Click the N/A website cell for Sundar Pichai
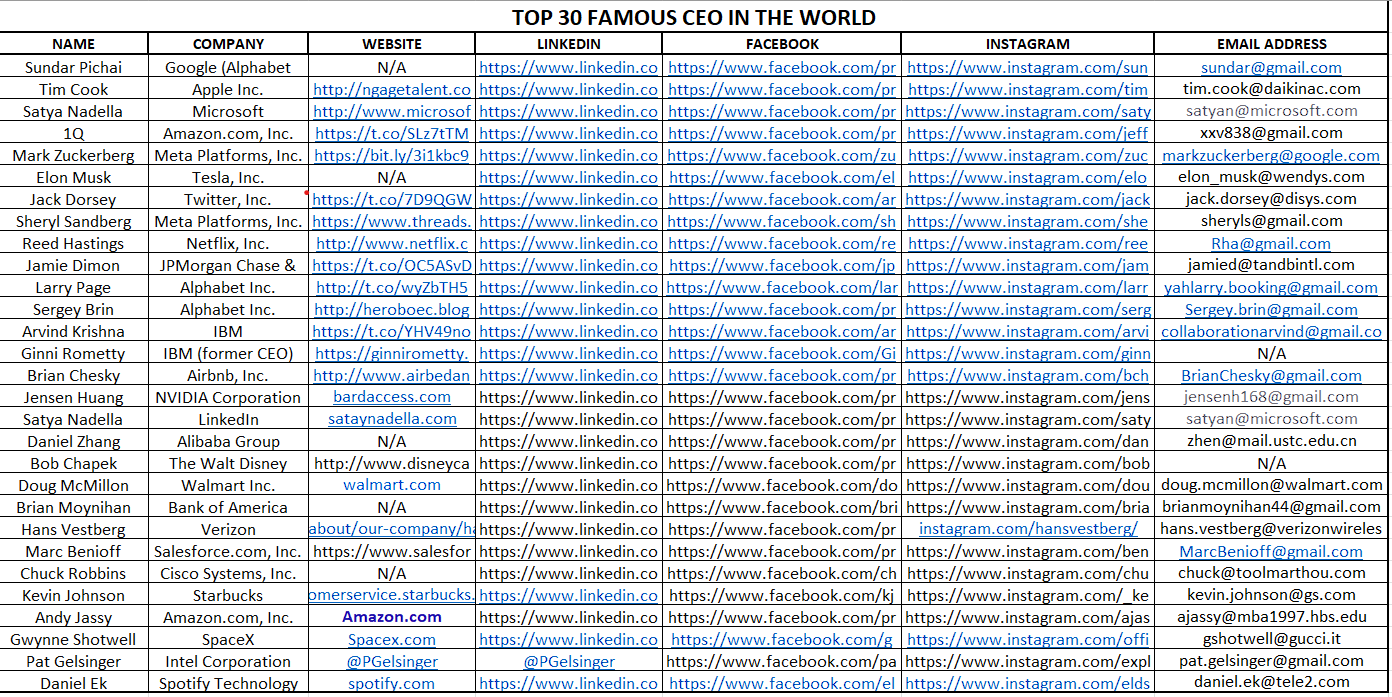This screenshot has height=697, width=1392. click(x=392, y=67)
